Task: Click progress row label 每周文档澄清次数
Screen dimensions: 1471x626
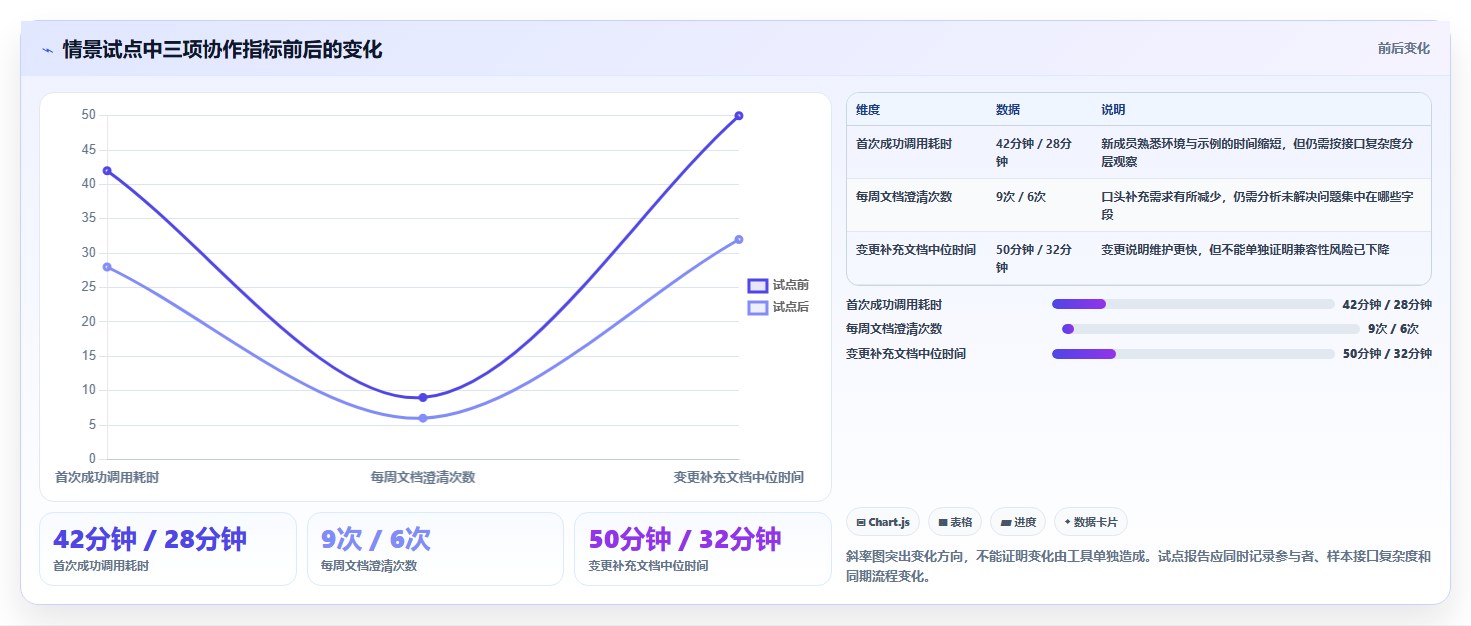Action: (x=894, y=329)
